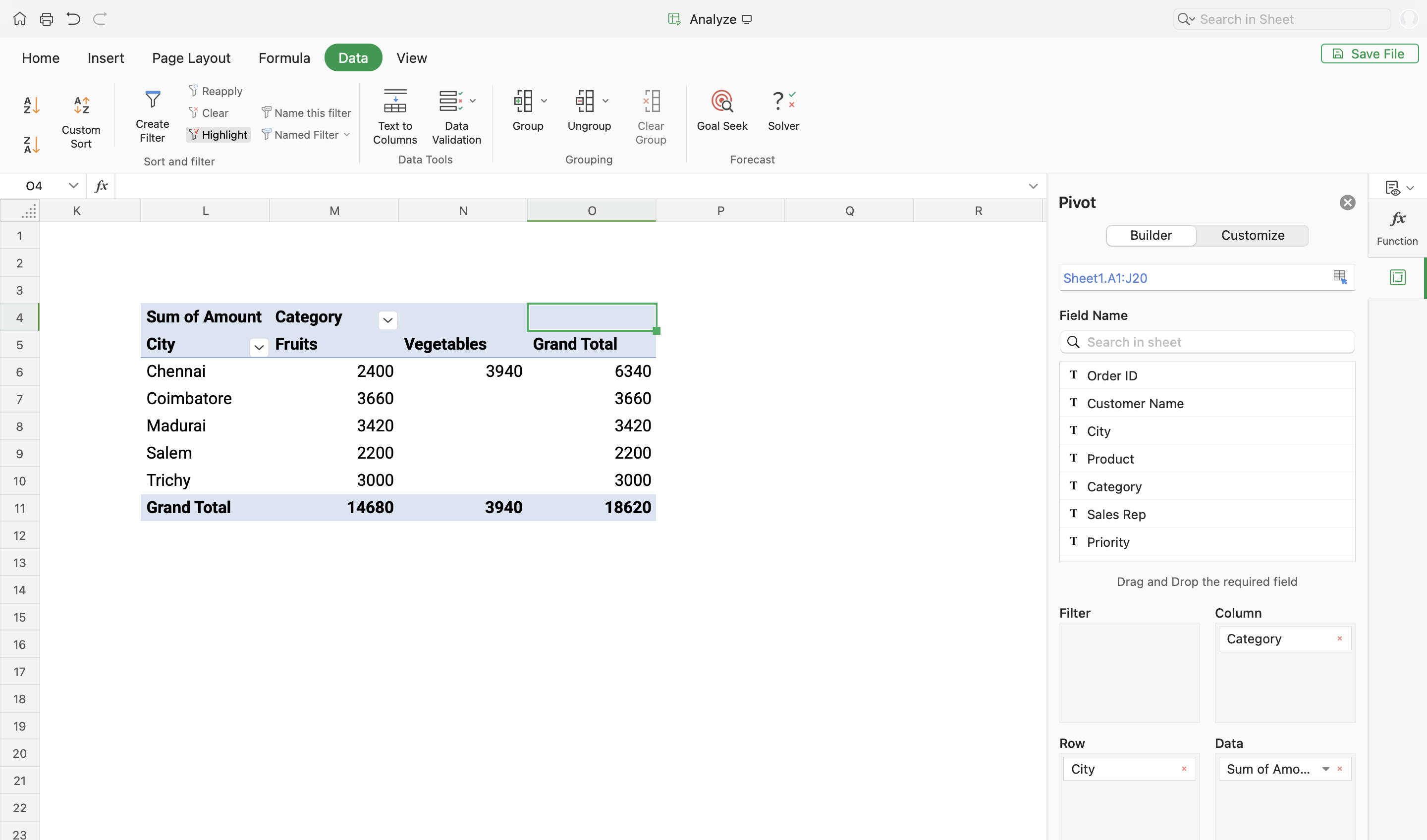Toggle the Highlight filter option
Viewport: 1427px width, 840px height.
219,135
